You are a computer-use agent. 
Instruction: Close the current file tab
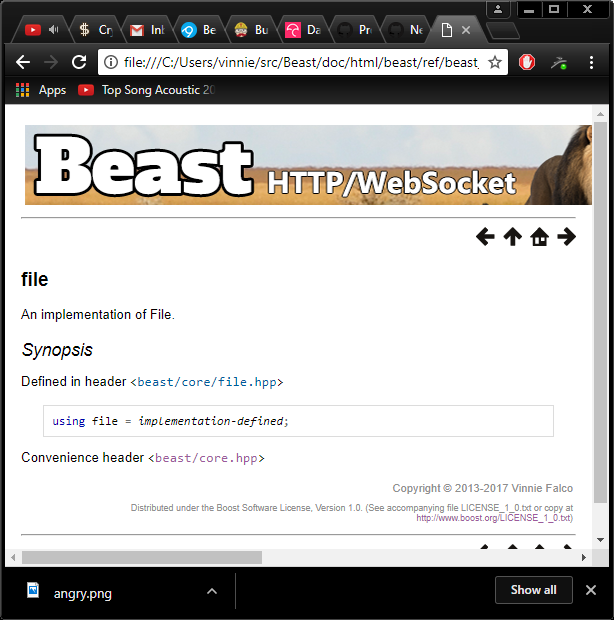click(466, 30)
